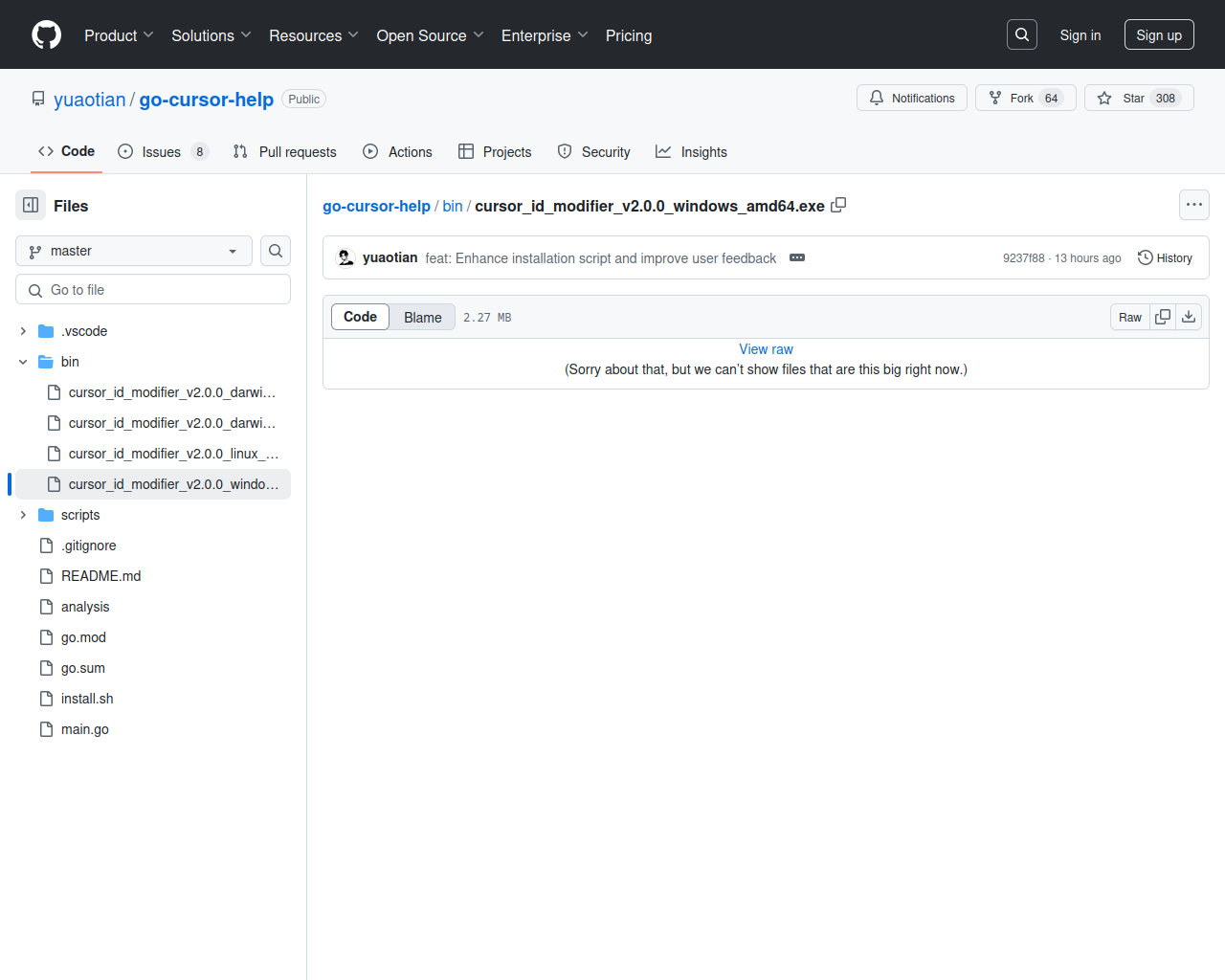
Task: Click bin breadcrumb link
Action: coord(453,206)
